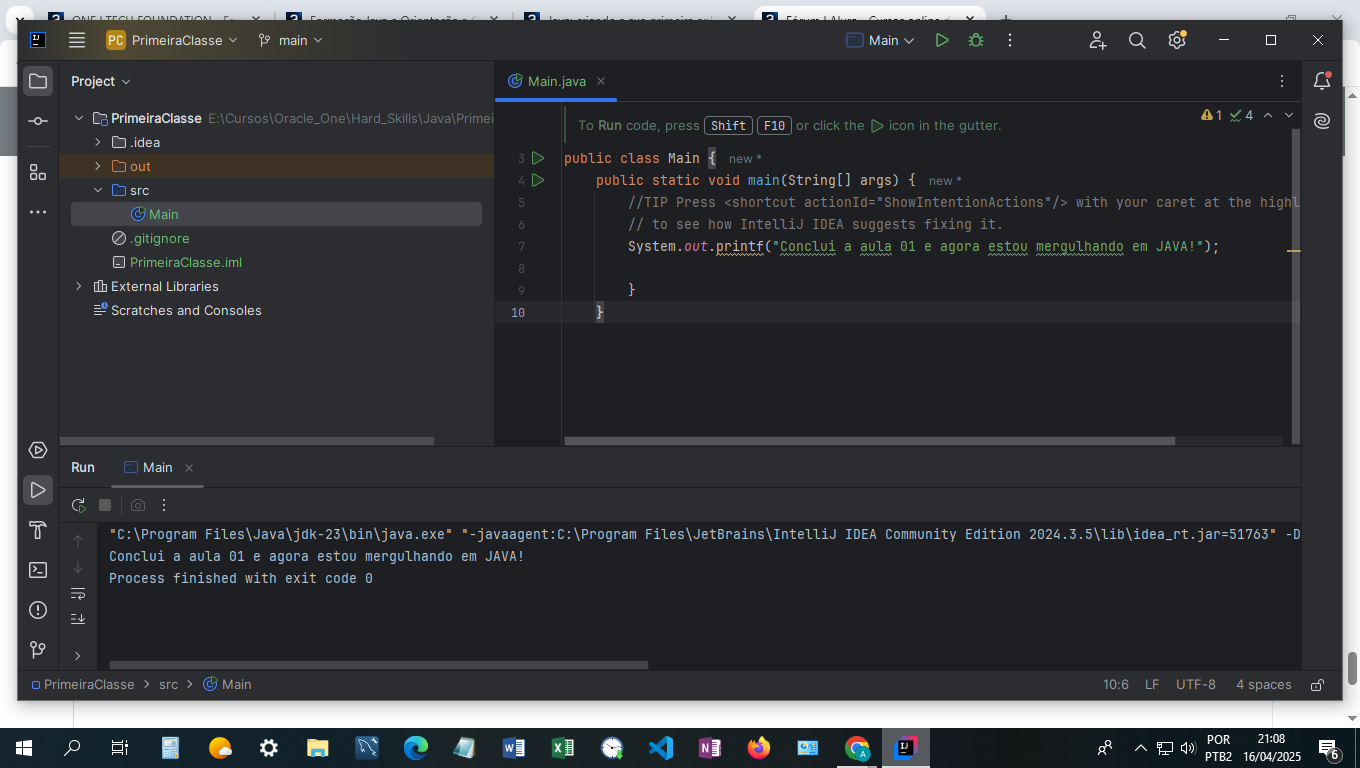Toggle soft-wrap in console output
Screen dimensions: 1360x768
(78, 593)
